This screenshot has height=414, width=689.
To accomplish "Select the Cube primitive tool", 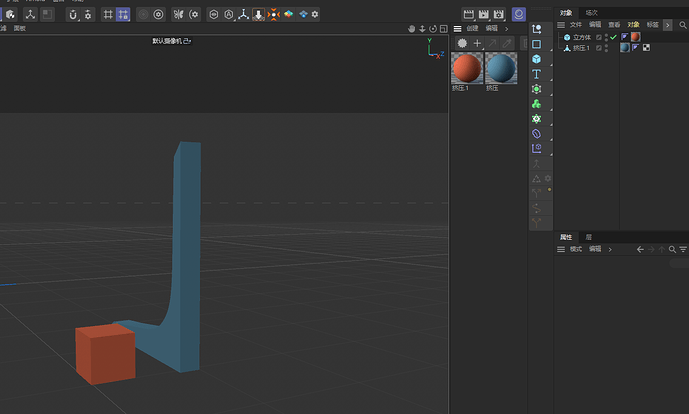I will pyautogui.click(x=536, y=59).
